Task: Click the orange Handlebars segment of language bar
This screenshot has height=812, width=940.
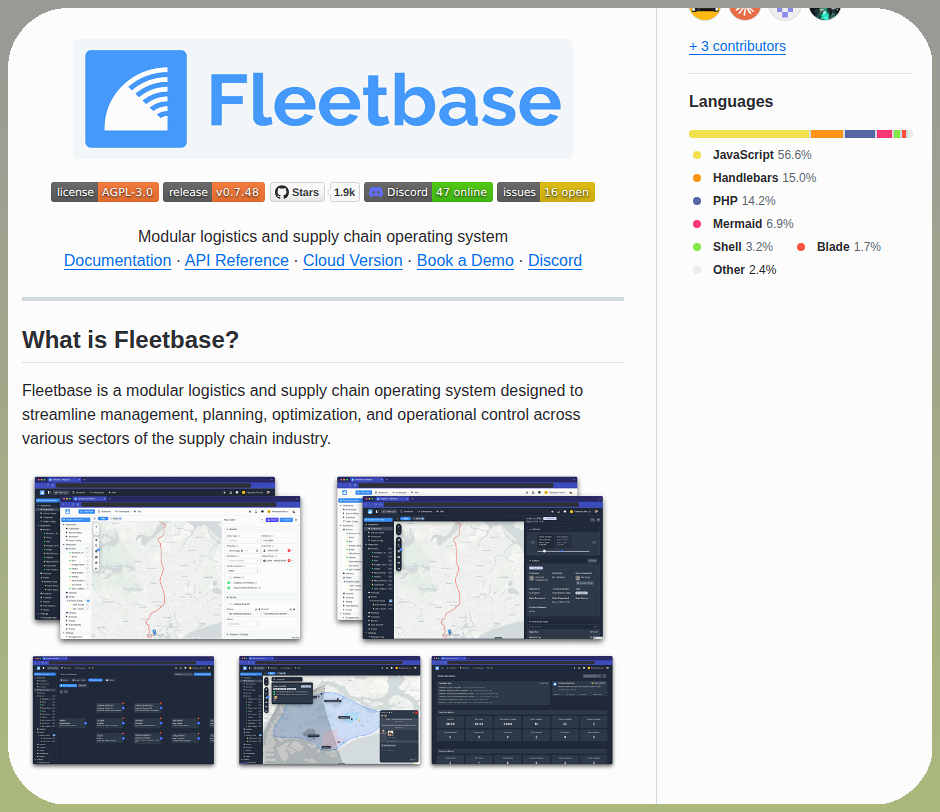Action: pyautogui.click(x=827, y=134)
